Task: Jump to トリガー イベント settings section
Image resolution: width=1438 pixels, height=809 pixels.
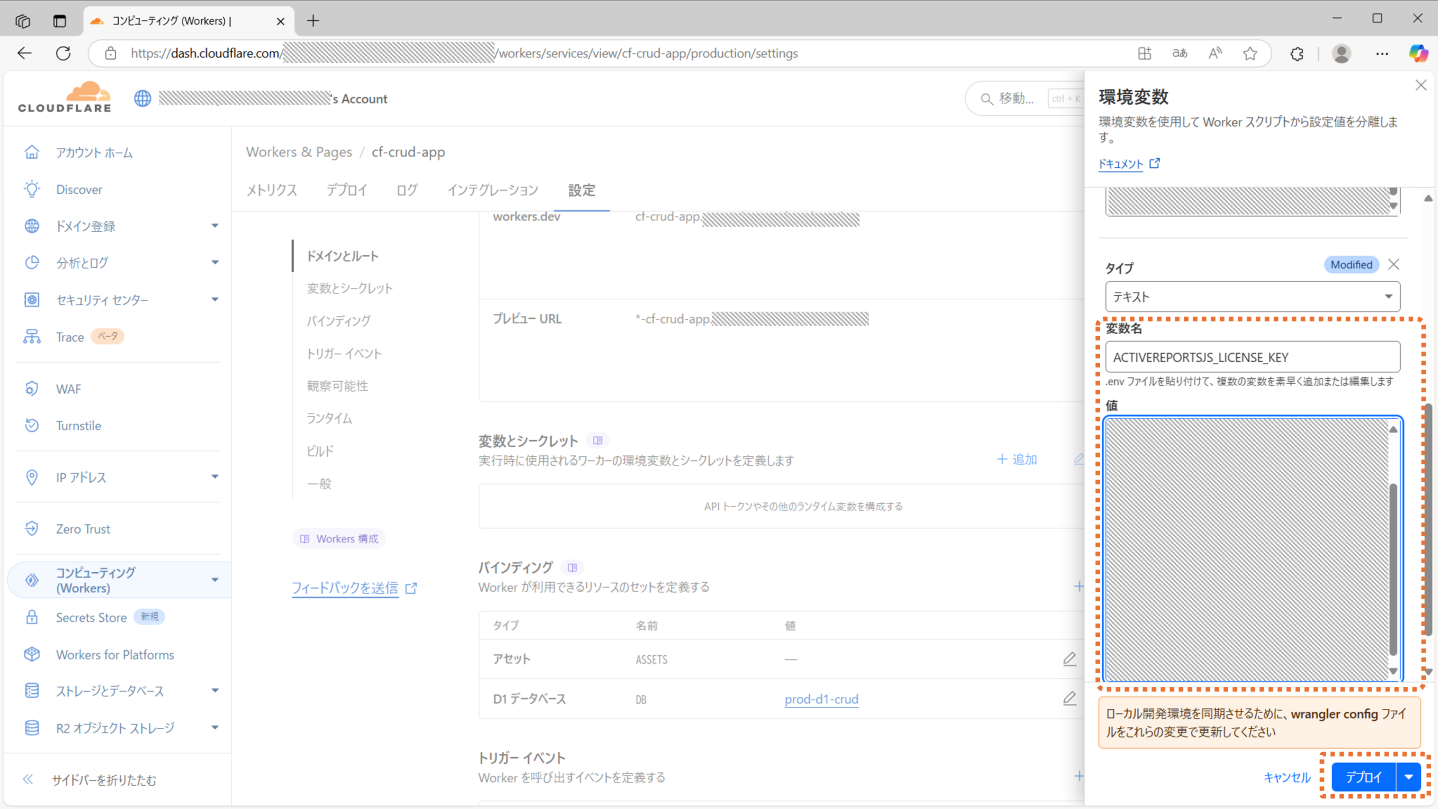Action: [x=344, y=354]
